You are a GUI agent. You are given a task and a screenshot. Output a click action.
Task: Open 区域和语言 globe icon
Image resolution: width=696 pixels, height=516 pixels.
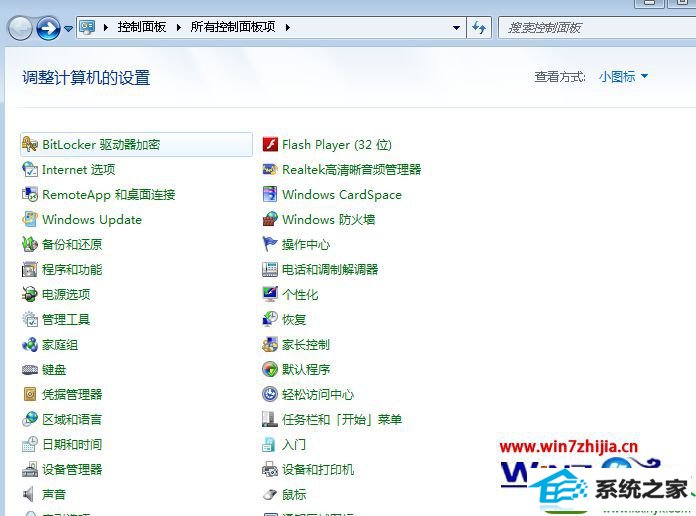pos(30,419)
